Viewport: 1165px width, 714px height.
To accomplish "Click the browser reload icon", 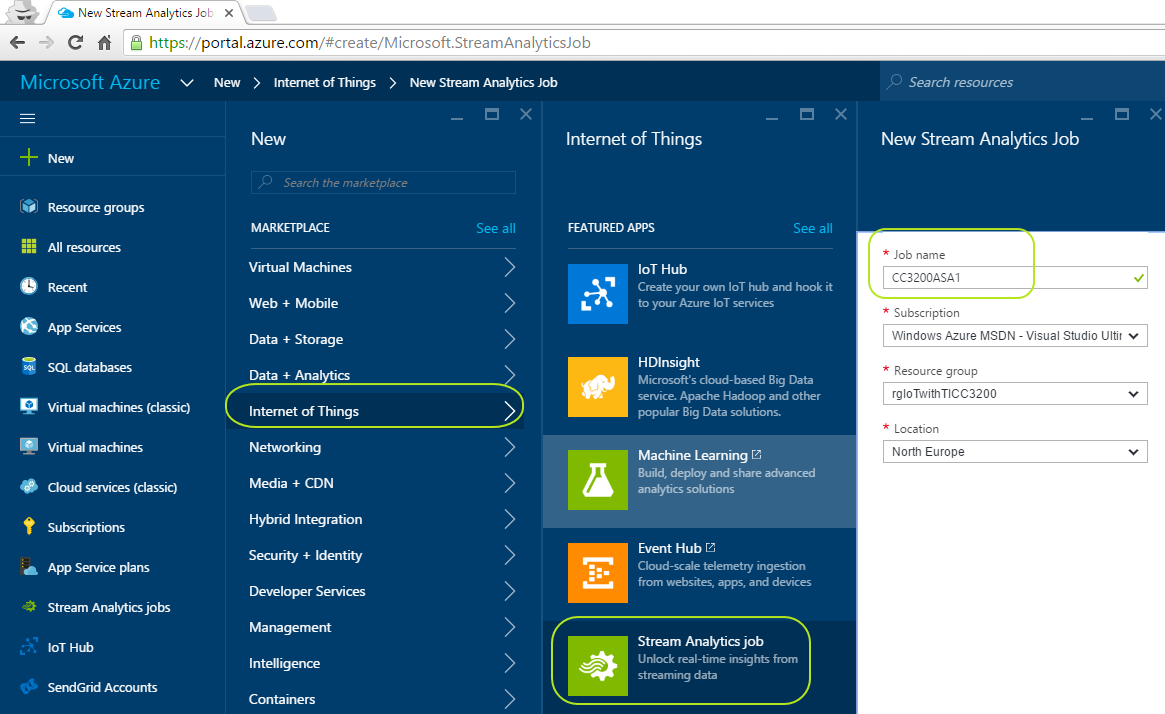I will click(75, 42).
